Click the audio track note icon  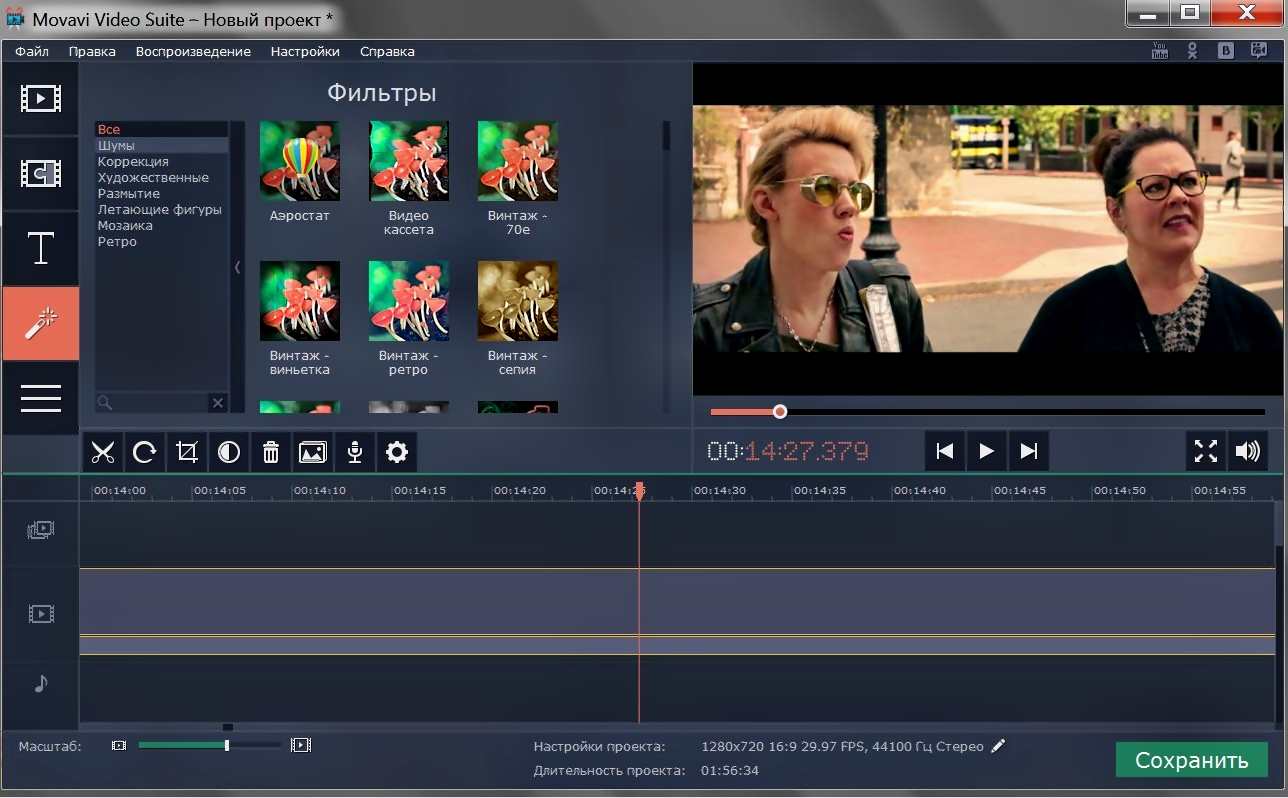coord(41,684)
